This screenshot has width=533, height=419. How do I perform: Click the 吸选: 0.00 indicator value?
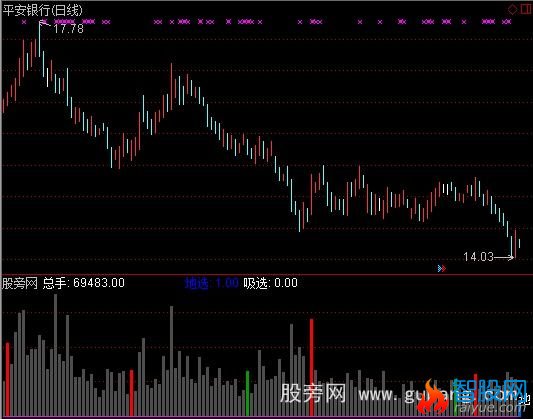tap(271, 283)
